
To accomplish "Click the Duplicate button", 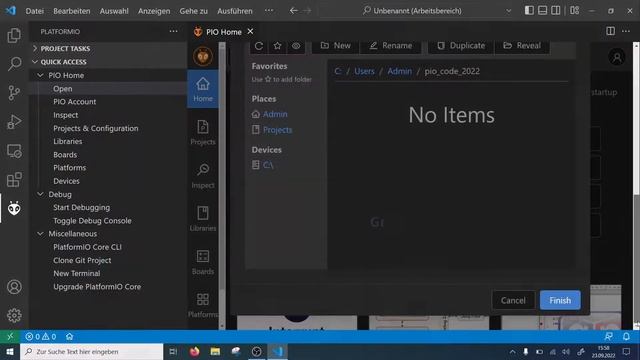I will click(461, 46).
